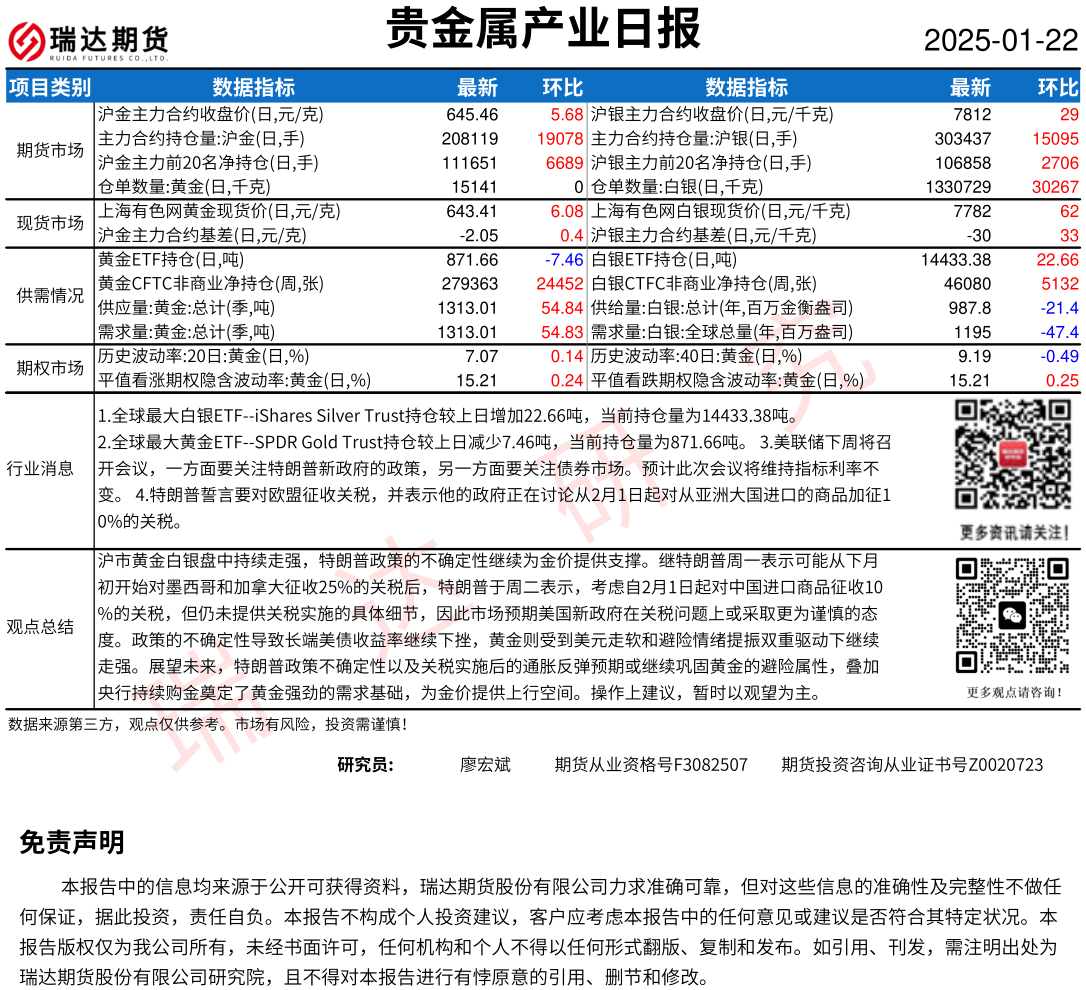
Task: Click 更多资讯请关注 caption text
Action: [1013, 531]
